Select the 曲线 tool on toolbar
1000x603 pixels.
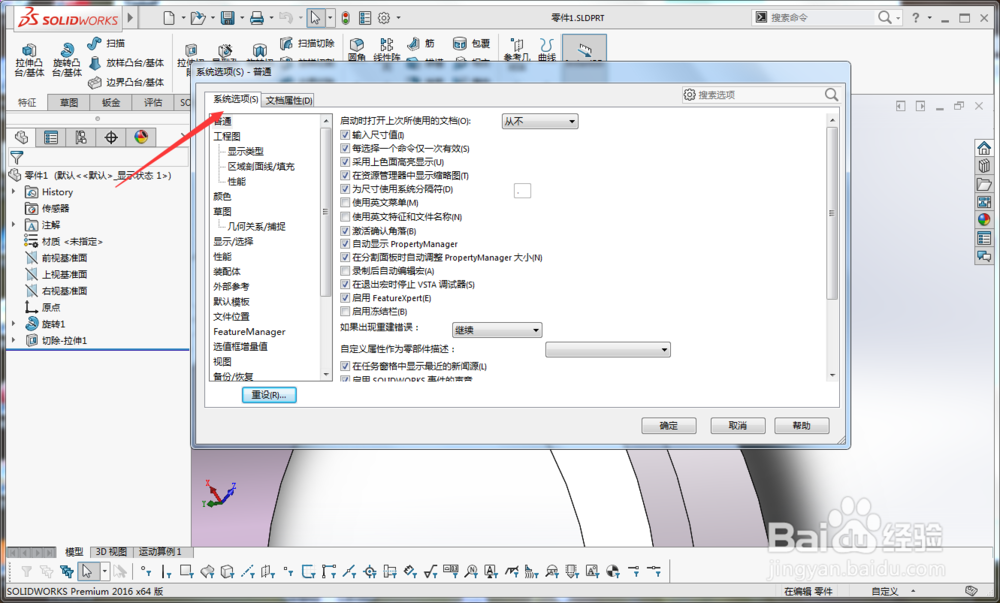[546, 48]
